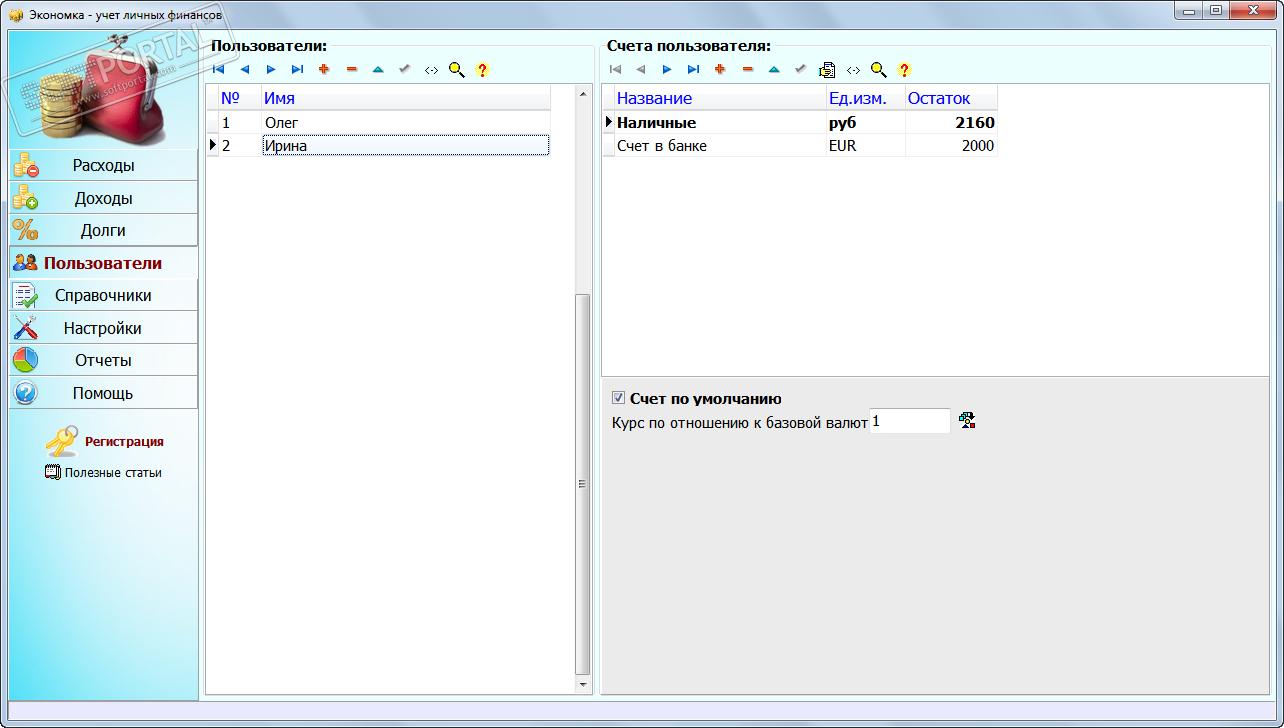1284x728 pixels.
Task: Open the Помощь section
Action: point(104,393)
